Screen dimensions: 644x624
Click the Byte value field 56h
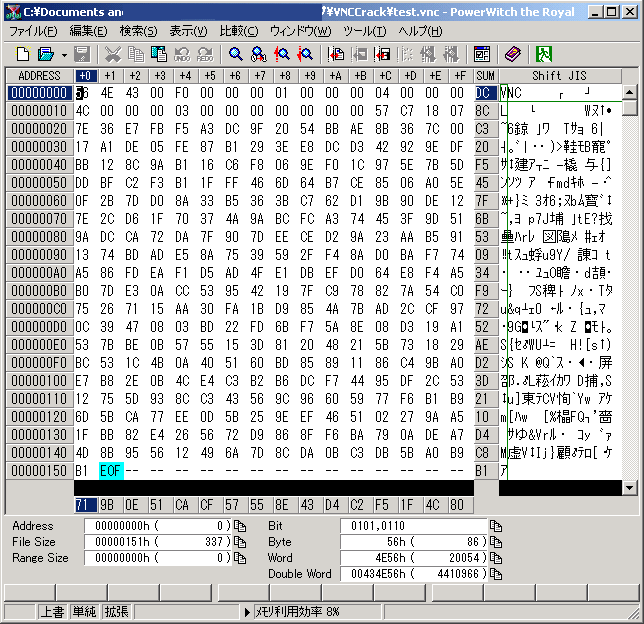point(414,542)
